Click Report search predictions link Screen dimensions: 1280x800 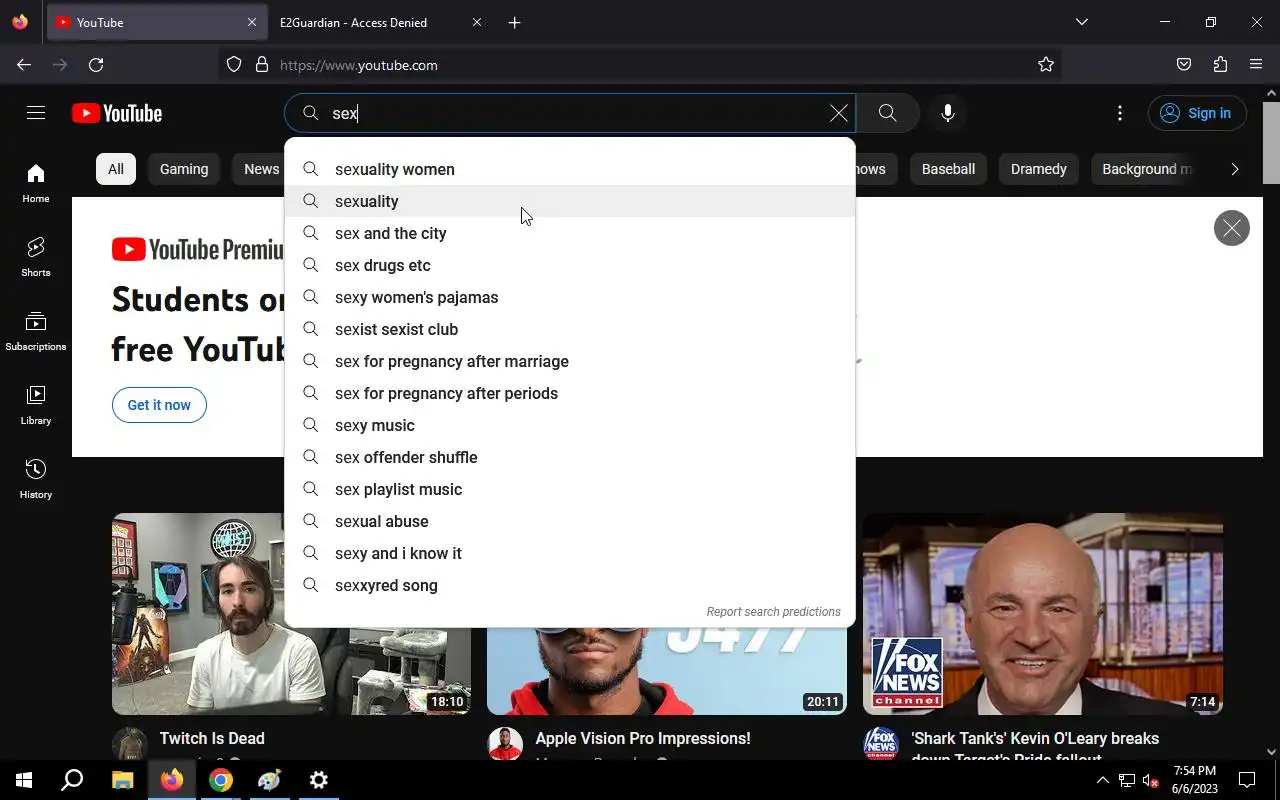coord(773,612)
